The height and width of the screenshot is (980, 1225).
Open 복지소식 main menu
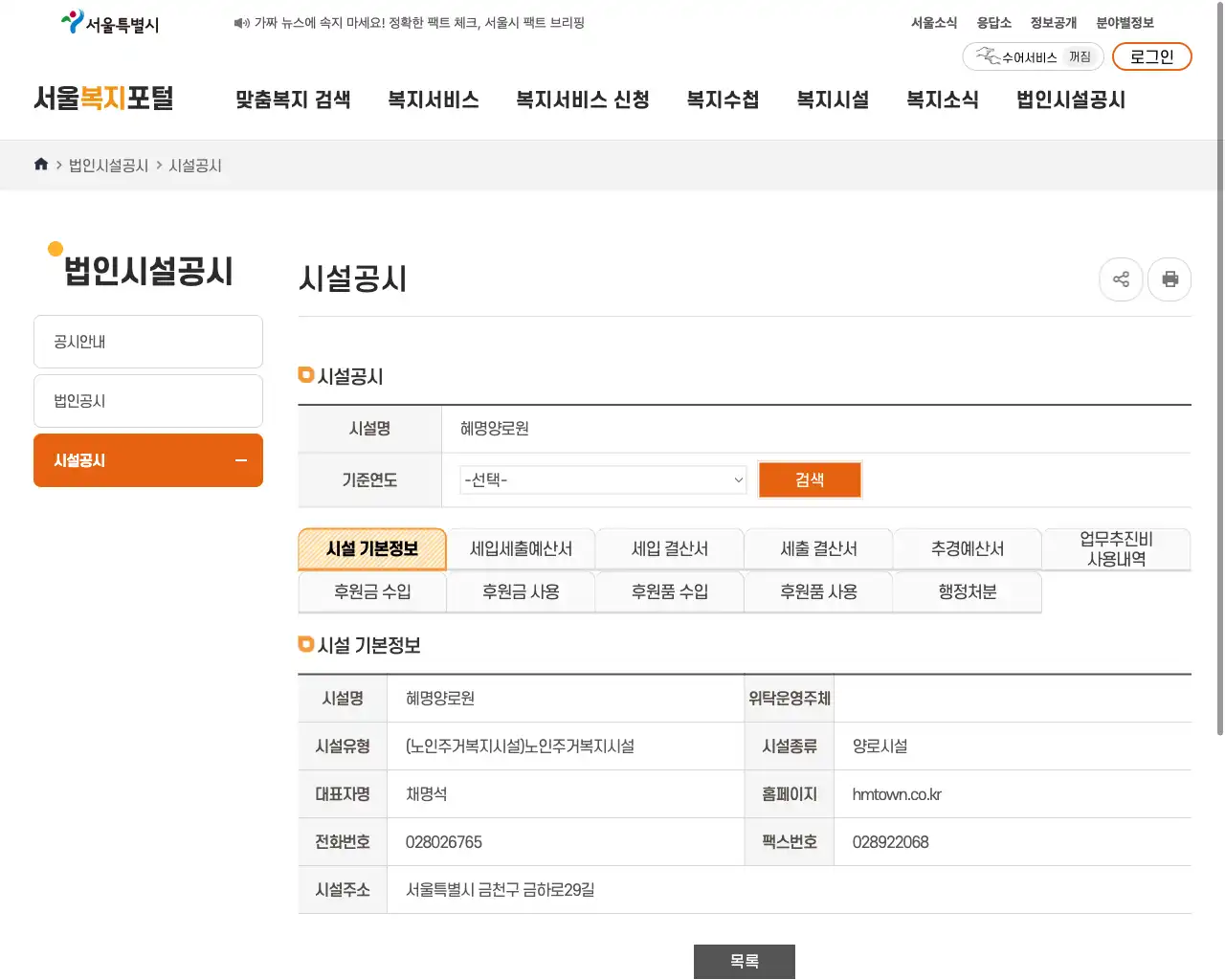(943, 100)
